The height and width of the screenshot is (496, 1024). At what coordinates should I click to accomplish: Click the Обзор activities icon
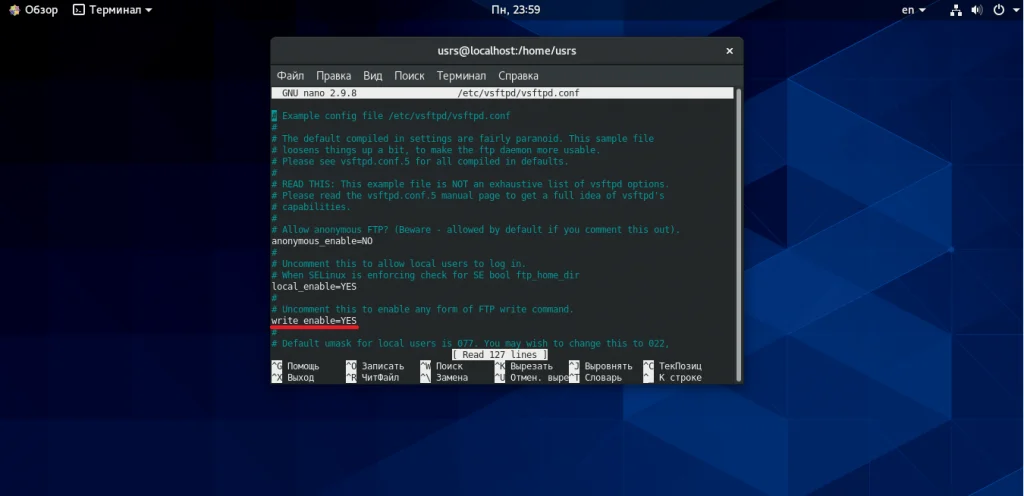14,10
